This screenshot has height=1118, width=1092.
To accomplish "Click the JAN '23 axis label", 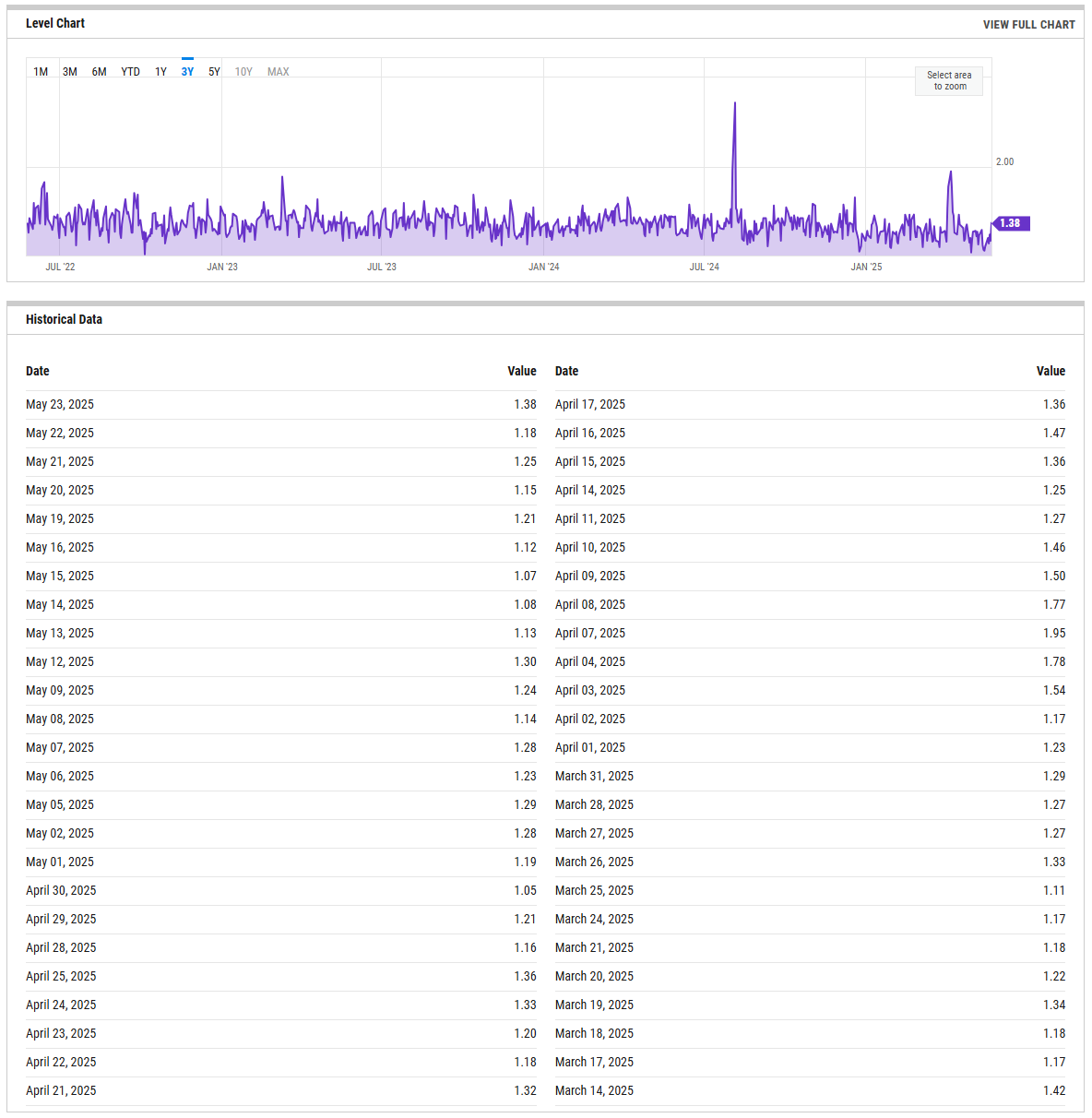I will pos(222,267).
